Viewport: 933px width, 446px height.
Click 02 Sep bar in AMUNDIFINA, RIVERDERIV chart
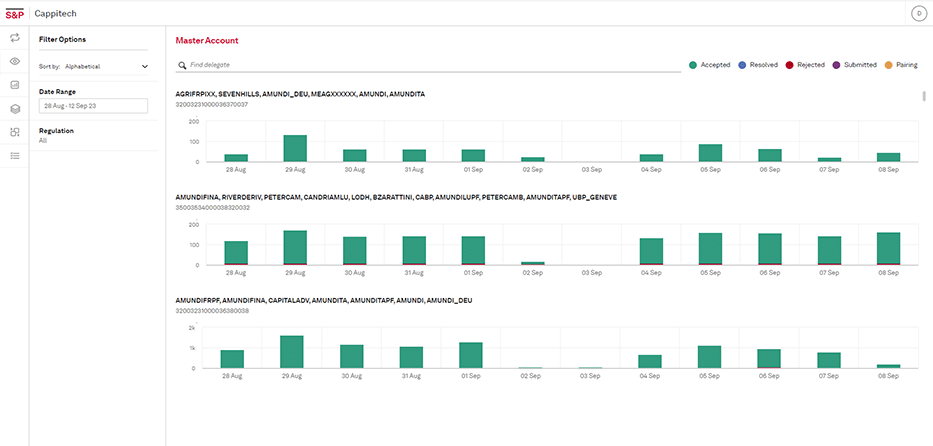533,263
